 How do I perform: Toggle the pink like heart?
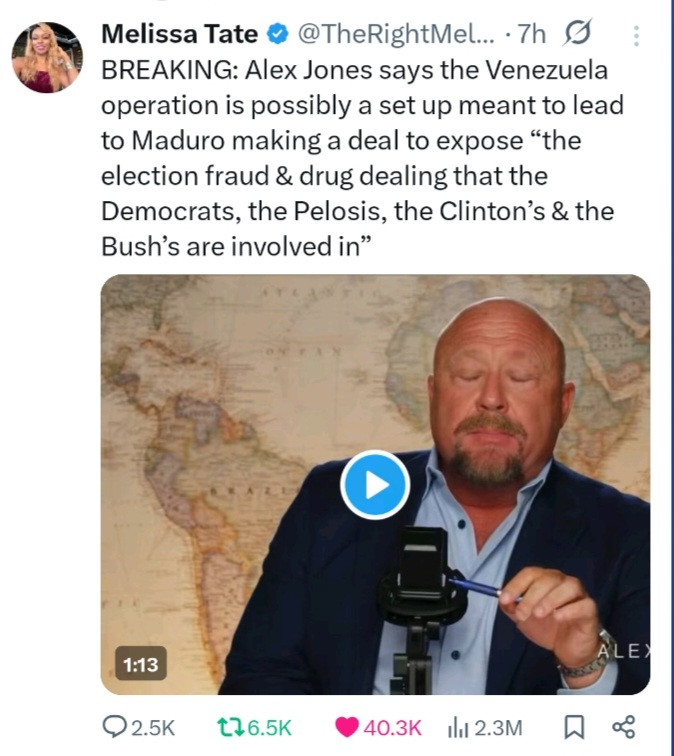coord(346,727)
